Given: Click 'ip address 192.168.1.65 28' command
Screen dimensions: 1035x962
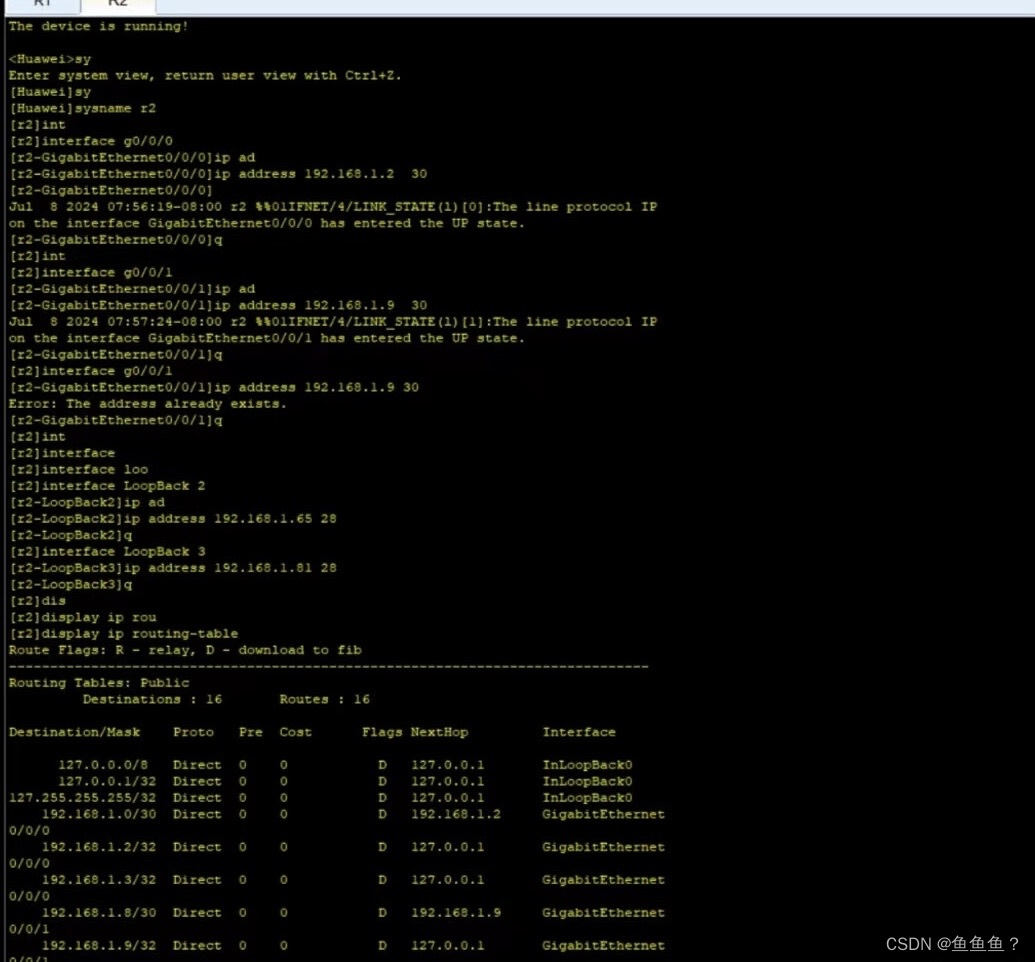Looking at the screenshot, I should tap(173, 519).
